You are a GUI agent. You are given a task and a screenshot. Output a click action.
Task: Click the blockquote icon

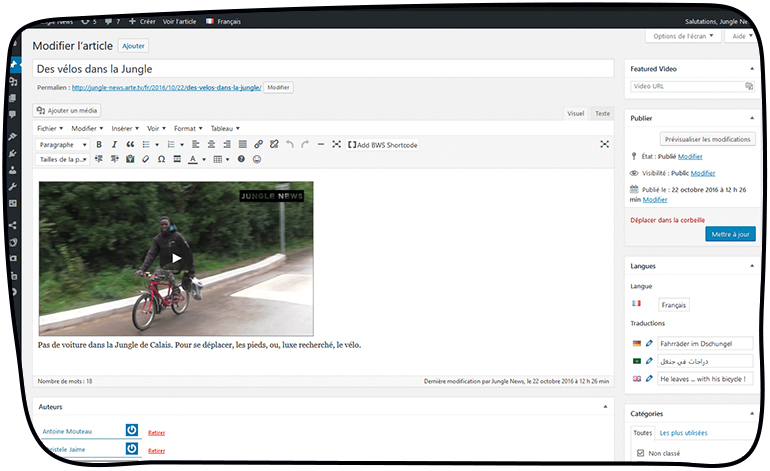(x=130, y=145)
